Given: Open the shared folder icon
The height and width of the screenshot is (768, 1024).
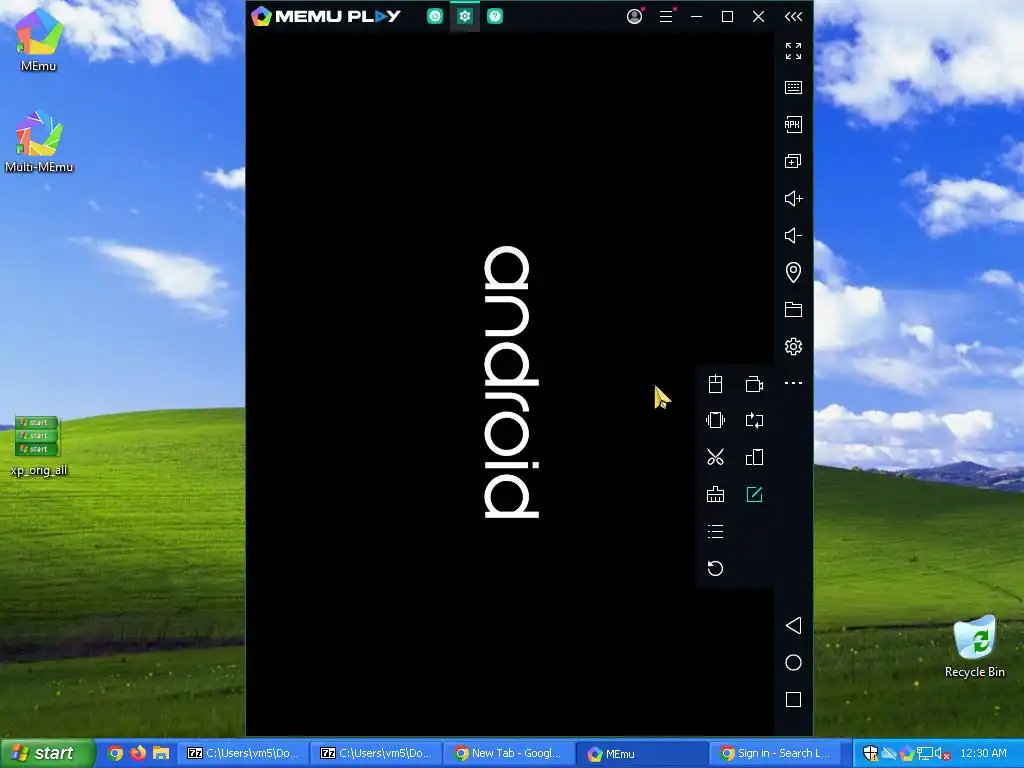Looking at the screenshot, I should 793,310.
